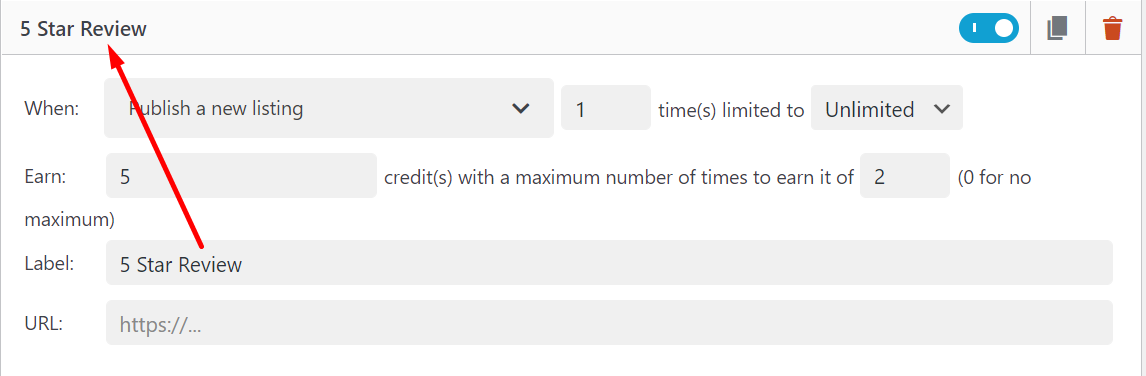Focus the time(s) count field showing 1
This screenshot has width=1146, height=376.
[x=606, y=108]
